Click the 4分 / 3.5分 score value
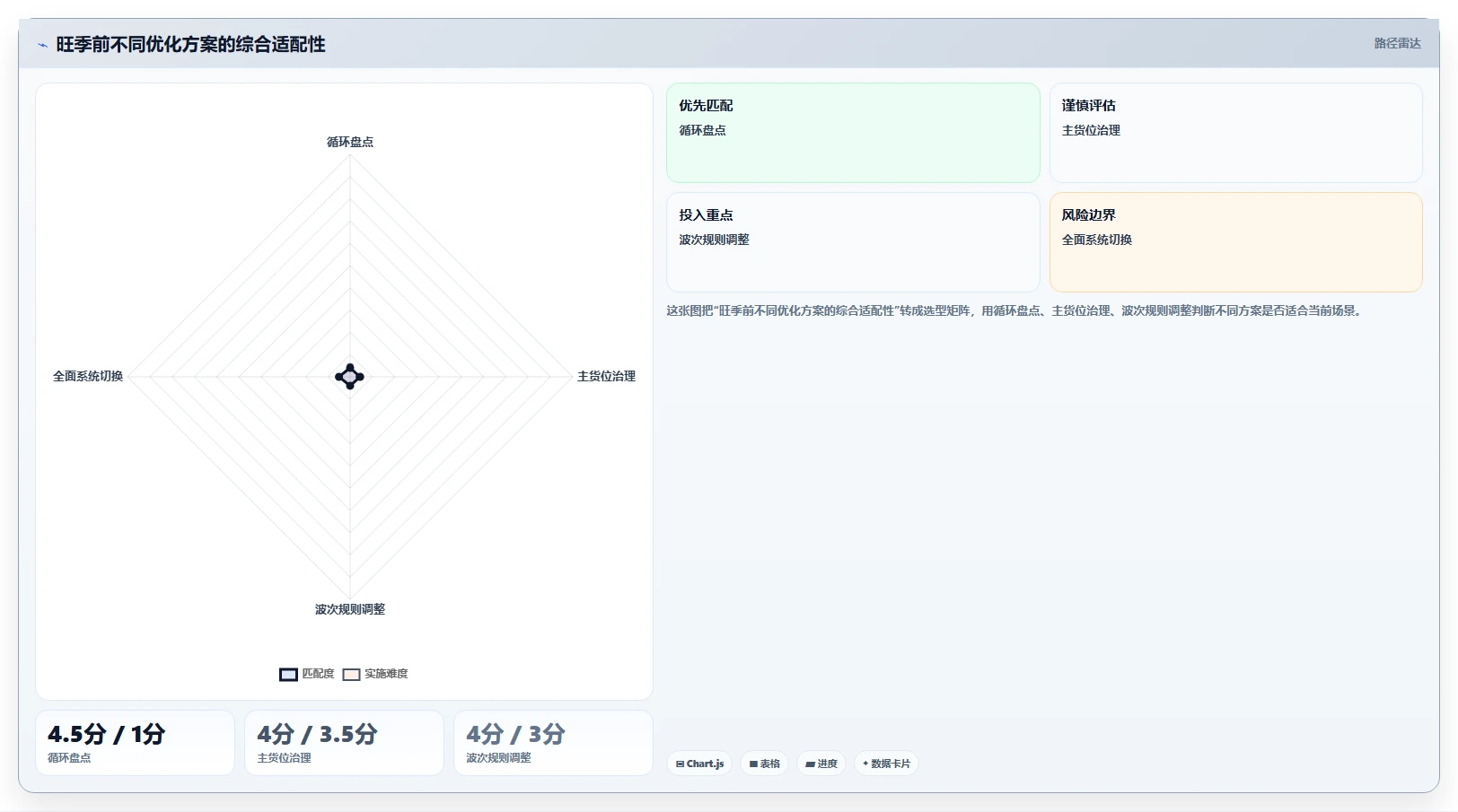This screenshot has width=1458, height=812. (317, 734)
